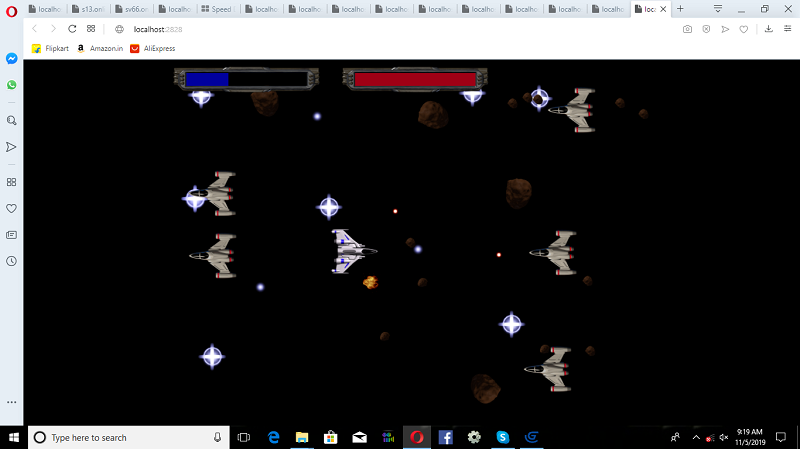Click the enemy fighter at top right
Image resolution: width=800 pixels, height=449 pixels.
coord(572,110)
